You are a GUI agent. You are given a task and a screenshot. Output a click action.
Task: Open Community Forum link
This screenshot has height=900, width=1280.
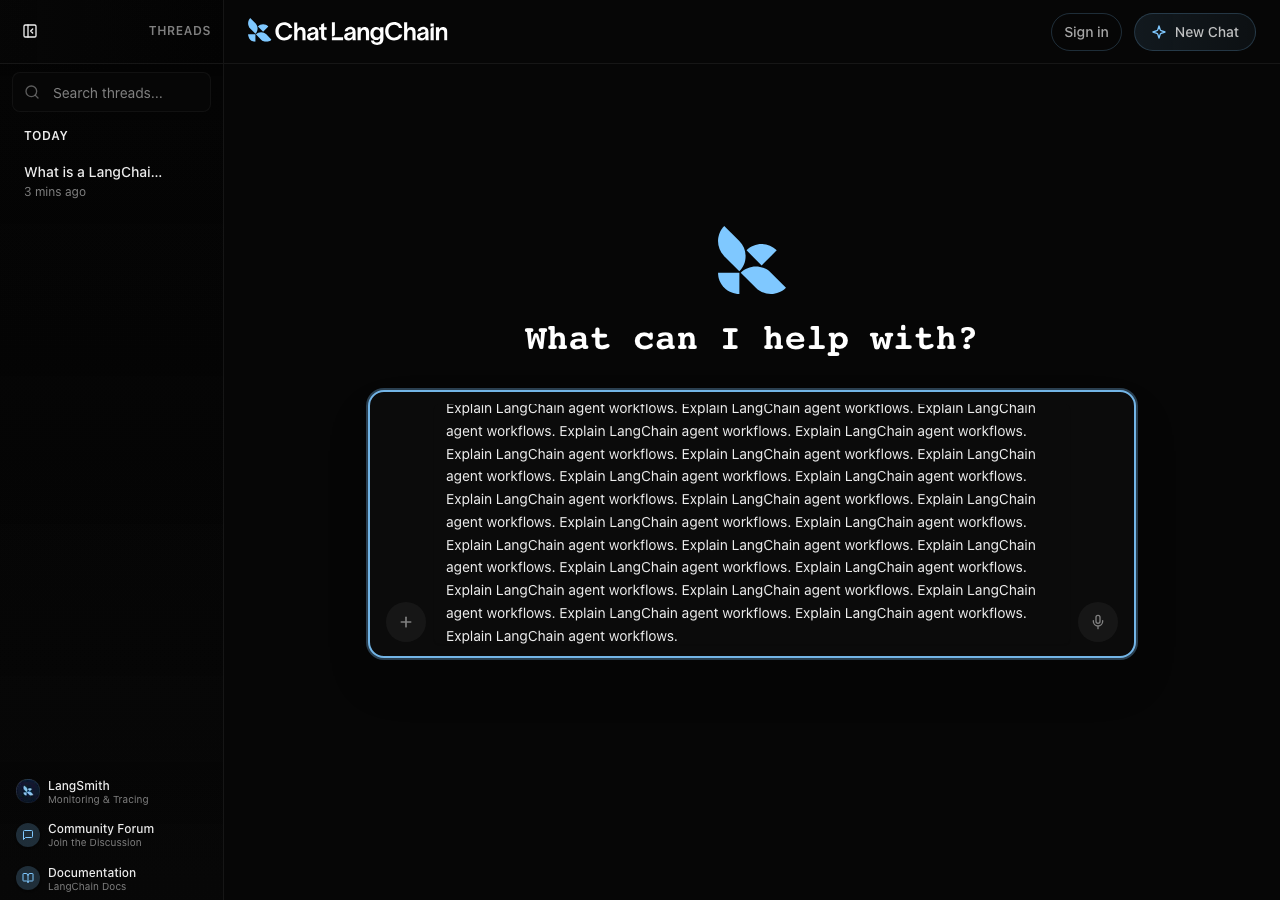(x=111, y=835)
